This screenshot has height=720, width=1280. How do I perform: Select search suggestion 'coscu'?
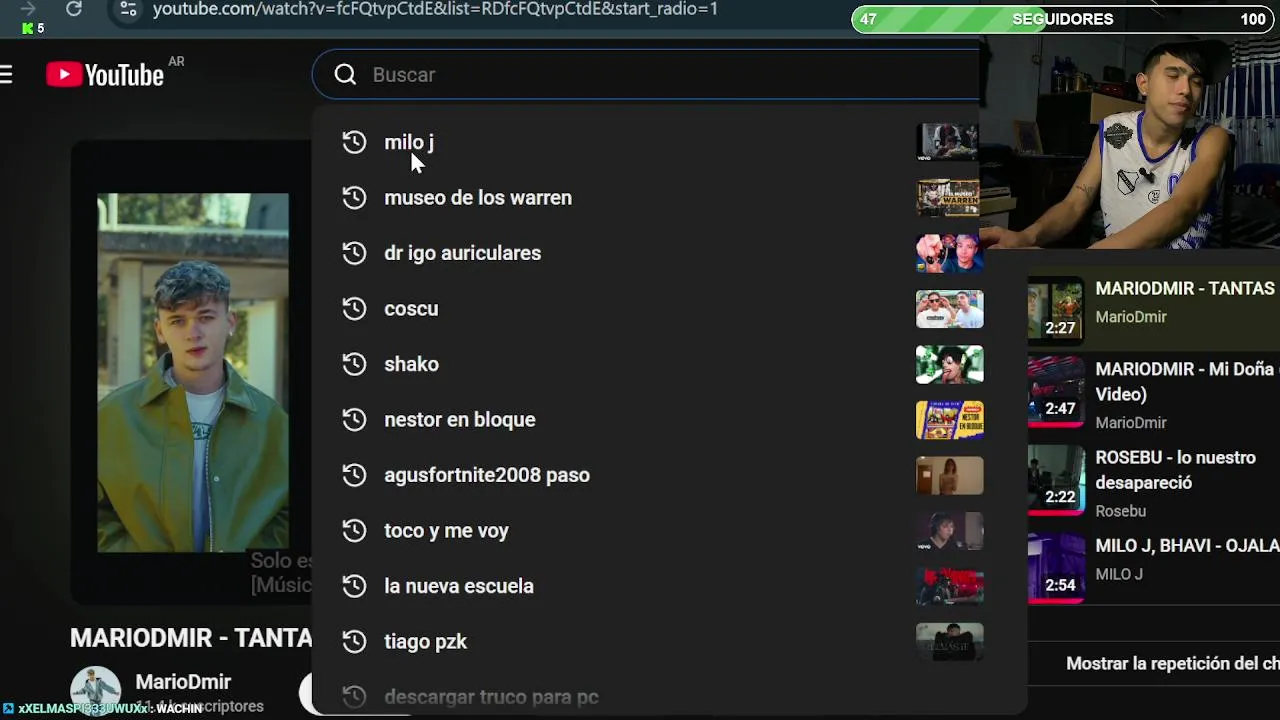(411, 309)
